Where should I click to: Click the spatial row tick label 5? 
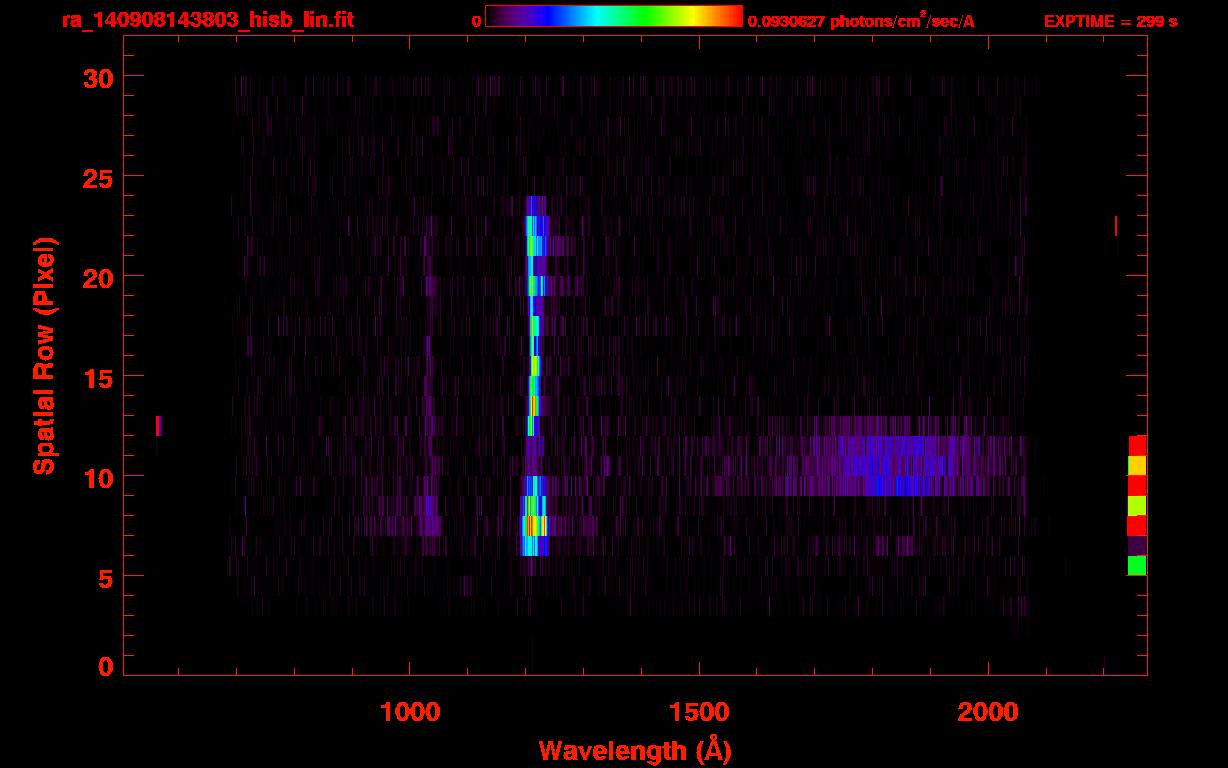(105, 577)
